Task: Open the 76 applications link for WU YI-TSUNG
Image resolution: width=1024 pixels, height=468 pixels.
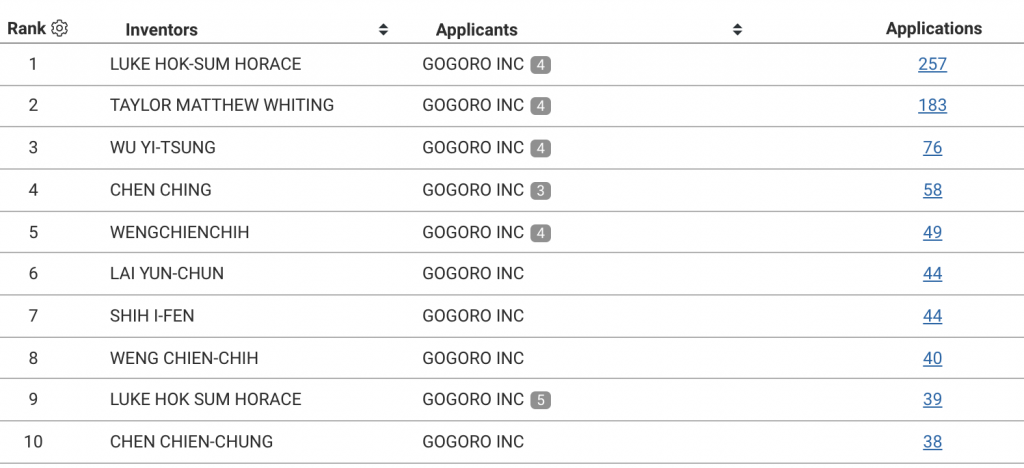Action: [933, 148]
